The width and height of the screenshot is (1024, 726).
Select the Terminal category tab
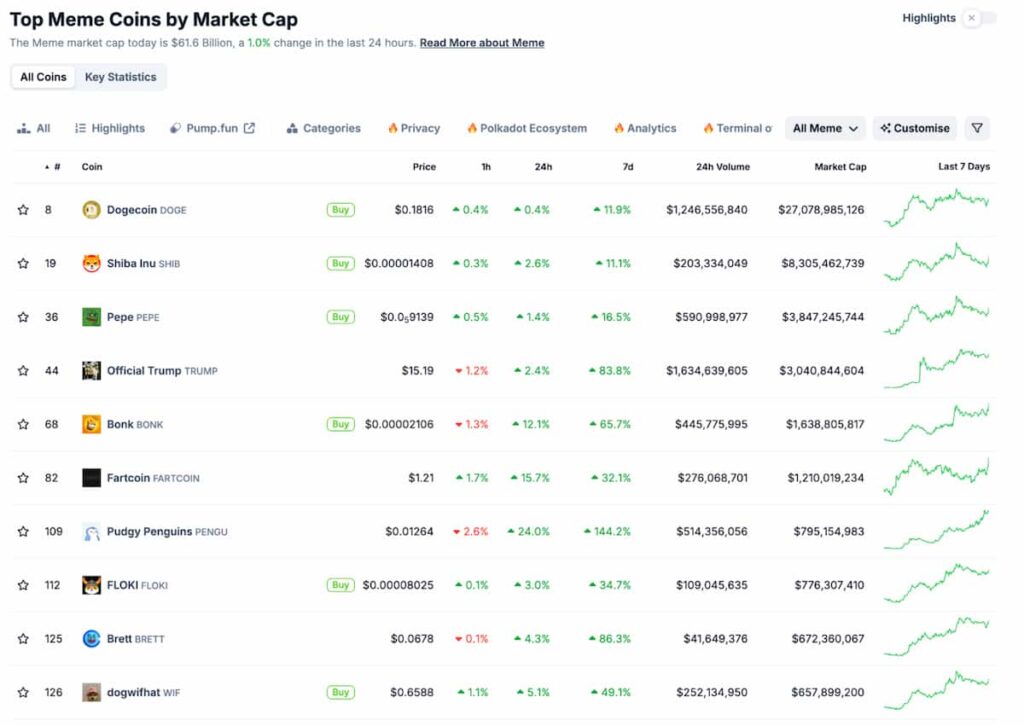738,128
